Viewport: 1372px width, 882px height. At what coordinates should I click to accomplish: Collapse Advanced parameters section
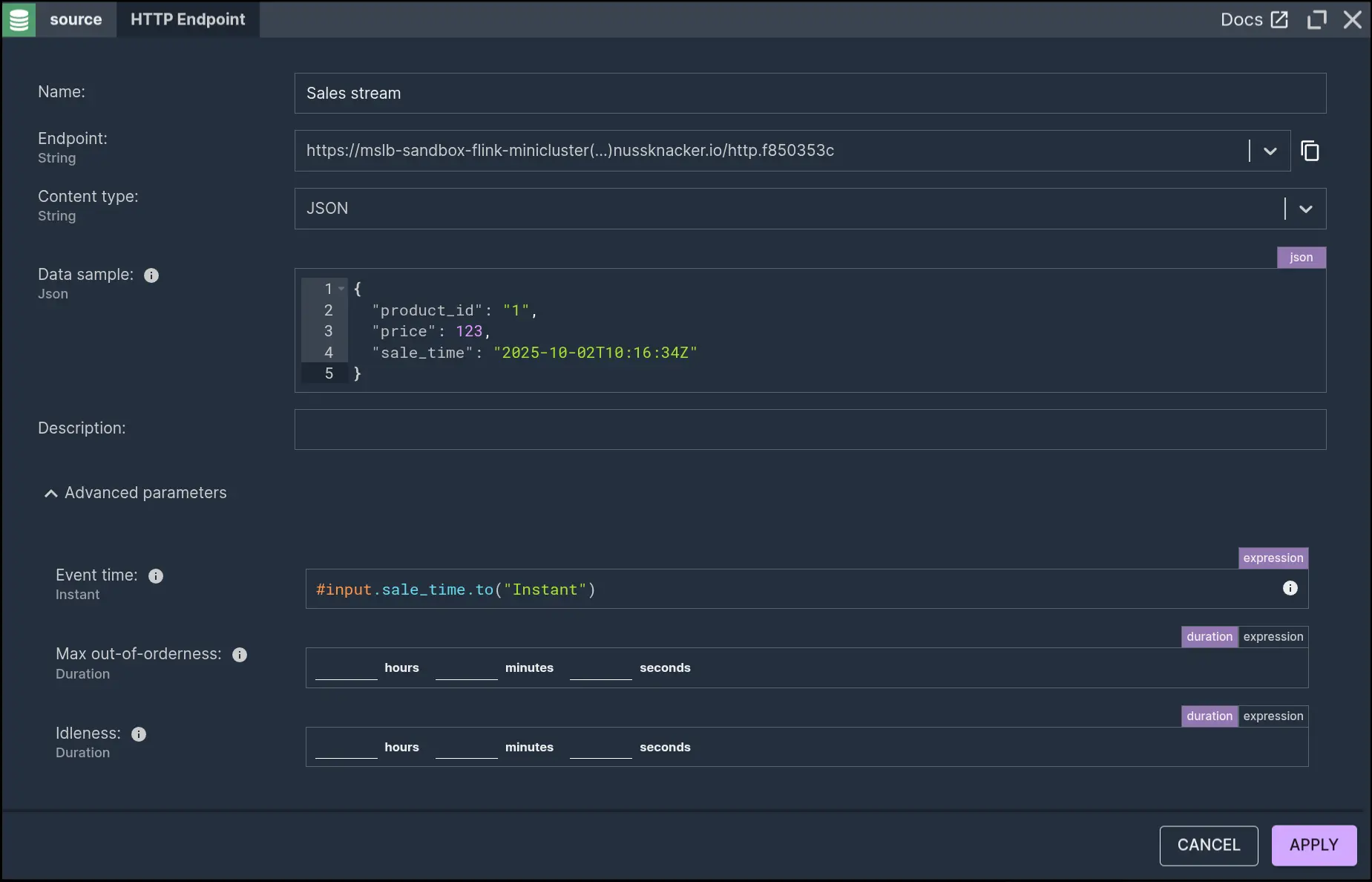[x=135, y=493]
